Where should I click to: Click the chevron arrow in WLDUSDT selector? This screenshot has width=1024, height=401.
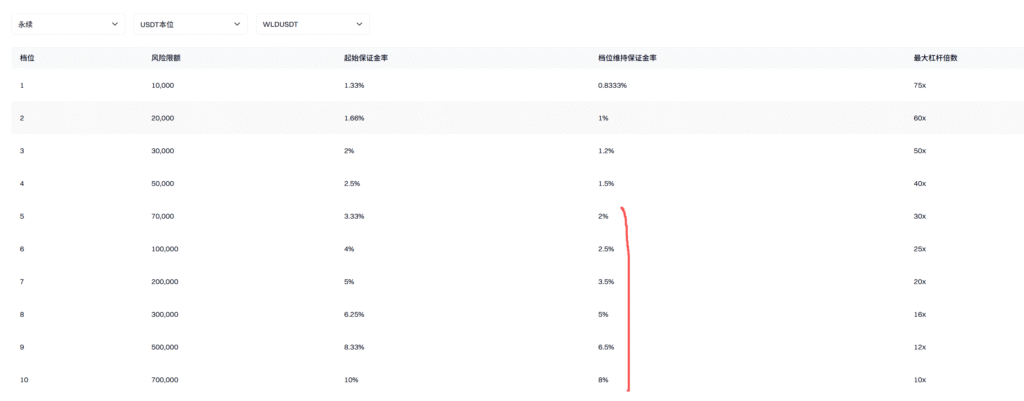coord(359,24)
